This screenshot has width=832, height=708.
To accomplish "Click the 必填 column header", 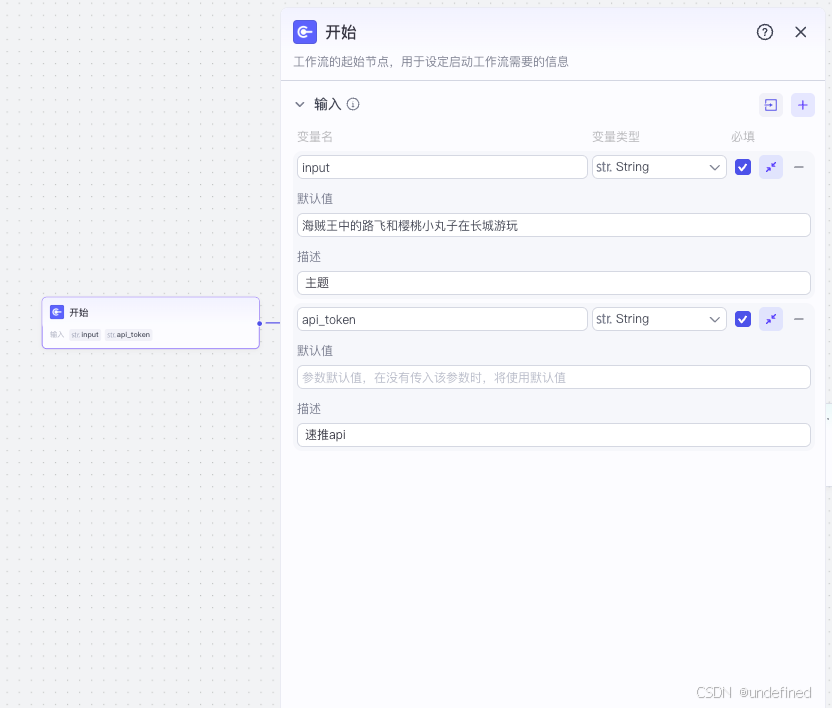I will pos(742,137).
